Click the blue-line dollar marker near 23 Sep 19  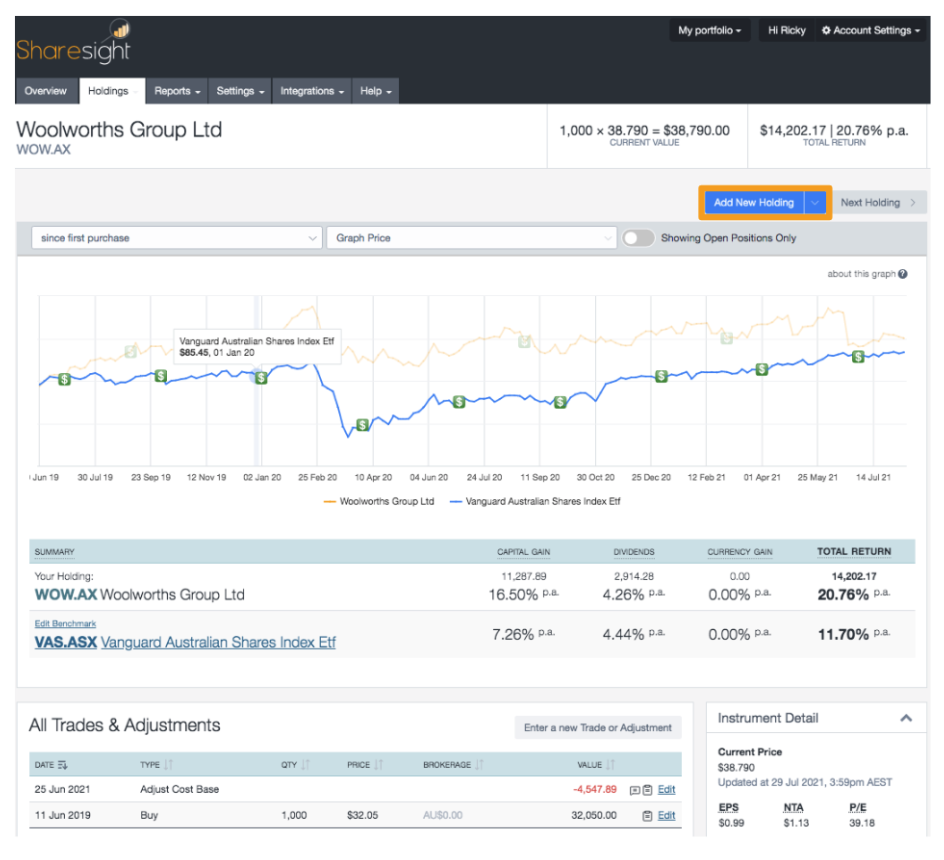coord(161,376)
